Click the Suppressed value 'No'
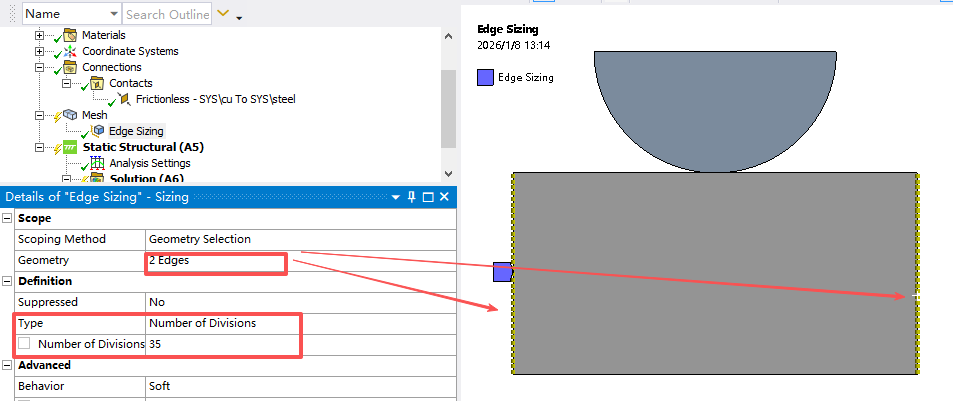Viewport: 953px width, 401px height. [157, 302]
